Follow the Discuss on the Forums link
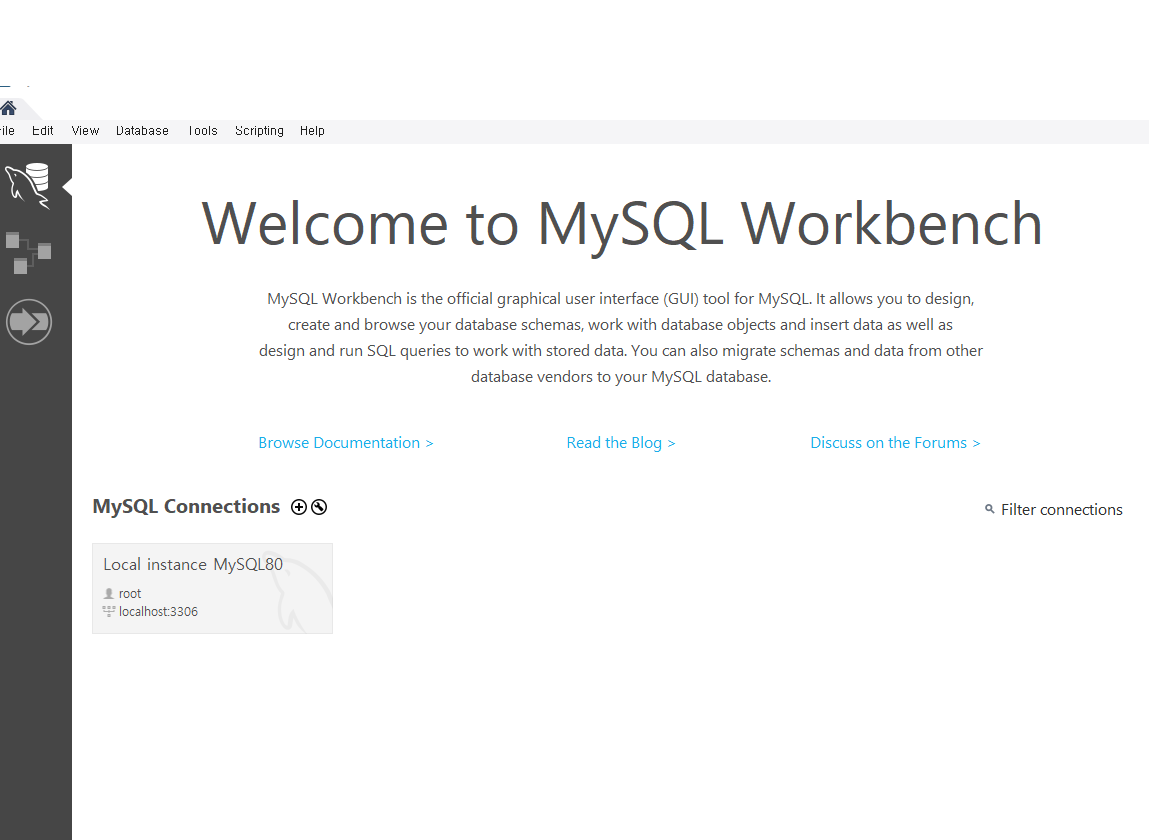This screenshot has width=1149, height=840. [x=895, y=443]
